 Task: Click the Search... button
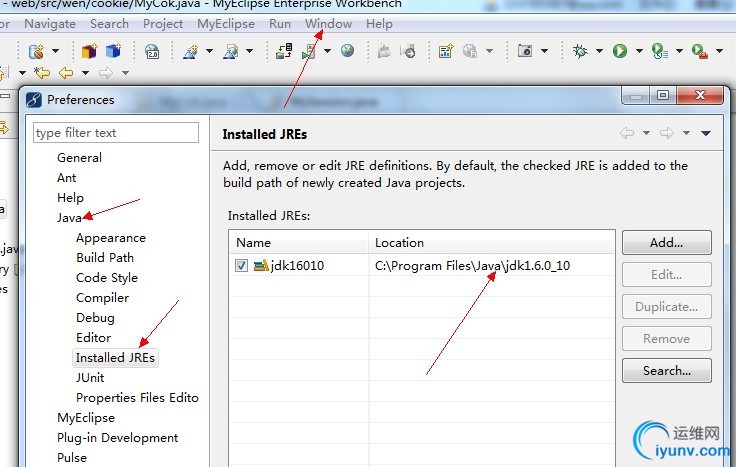click(667, 371)
